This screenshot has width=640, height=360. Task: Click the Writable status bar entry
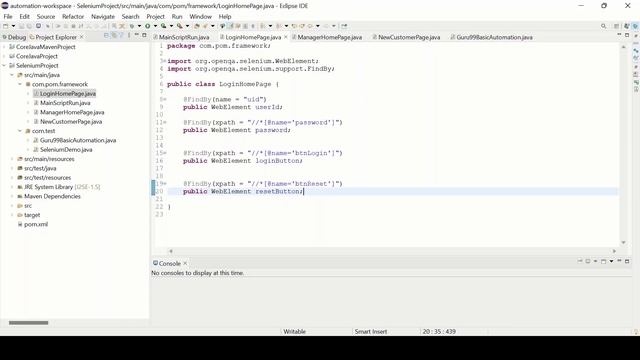pos(294,331)
